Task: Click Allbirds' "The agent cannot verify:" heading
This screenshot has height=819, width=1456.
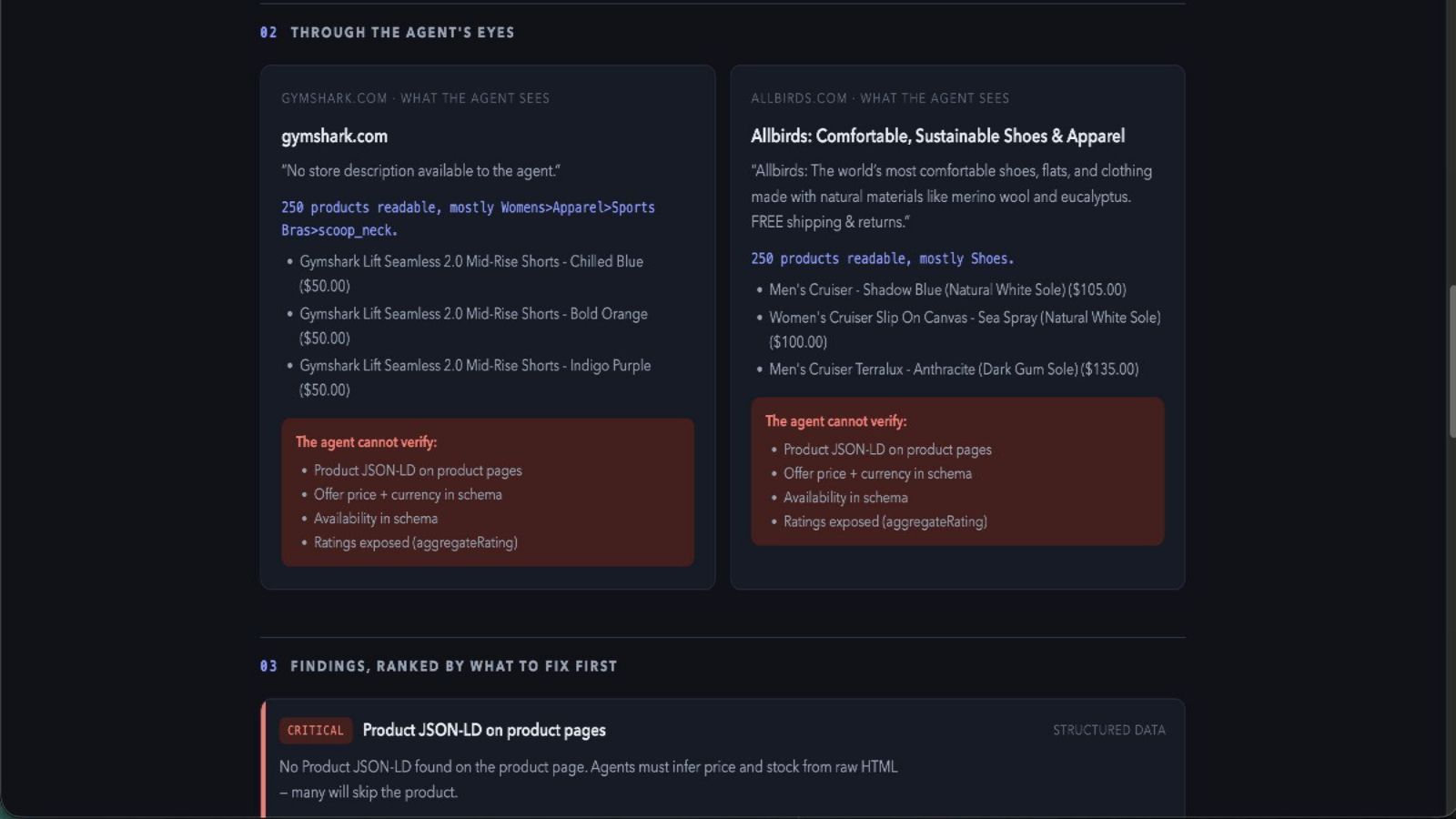Action: pos(835,421)
